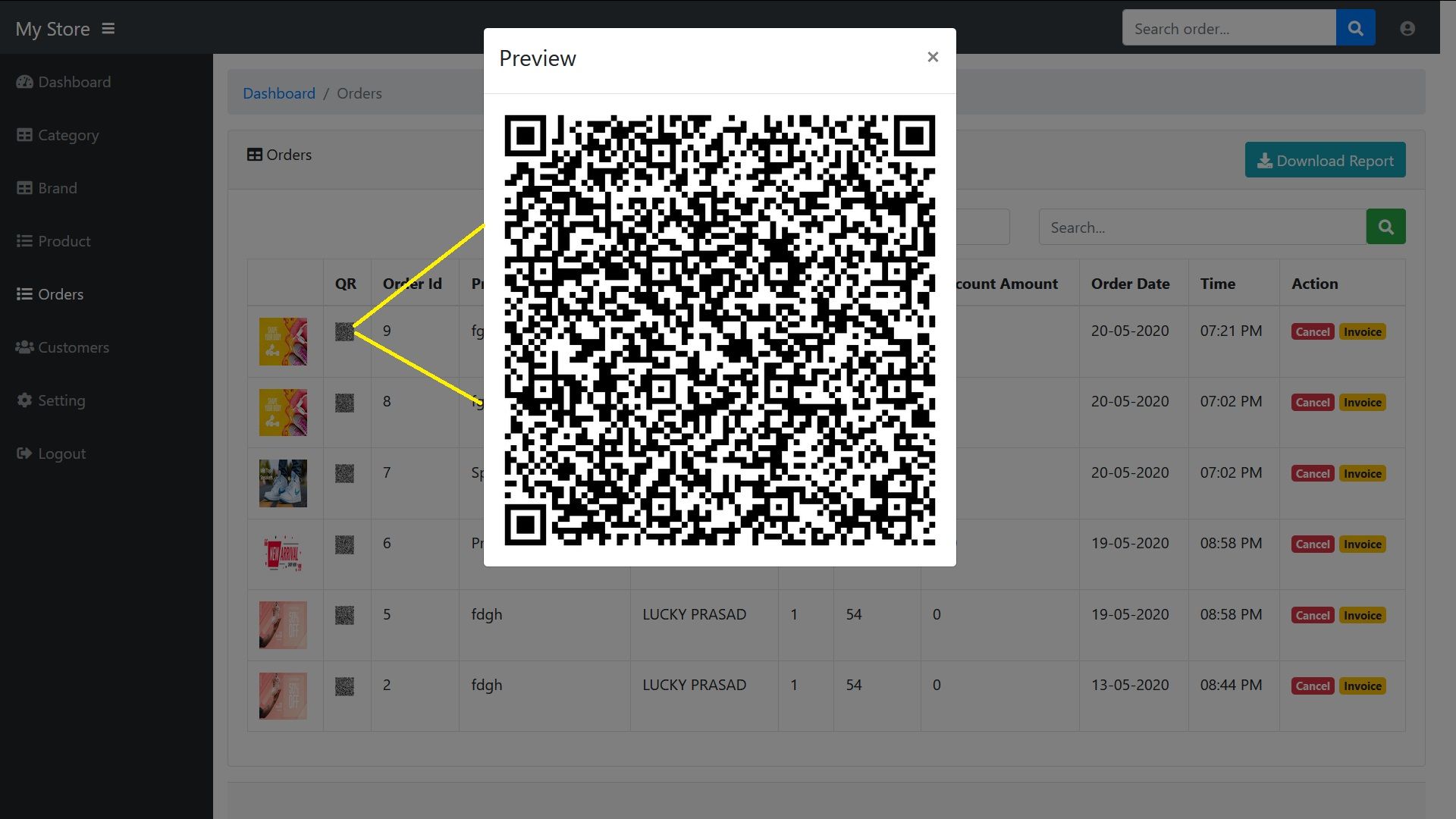The image size is (1456, 819).
Task: Focus the orders table Search field
Action: 1202,227
